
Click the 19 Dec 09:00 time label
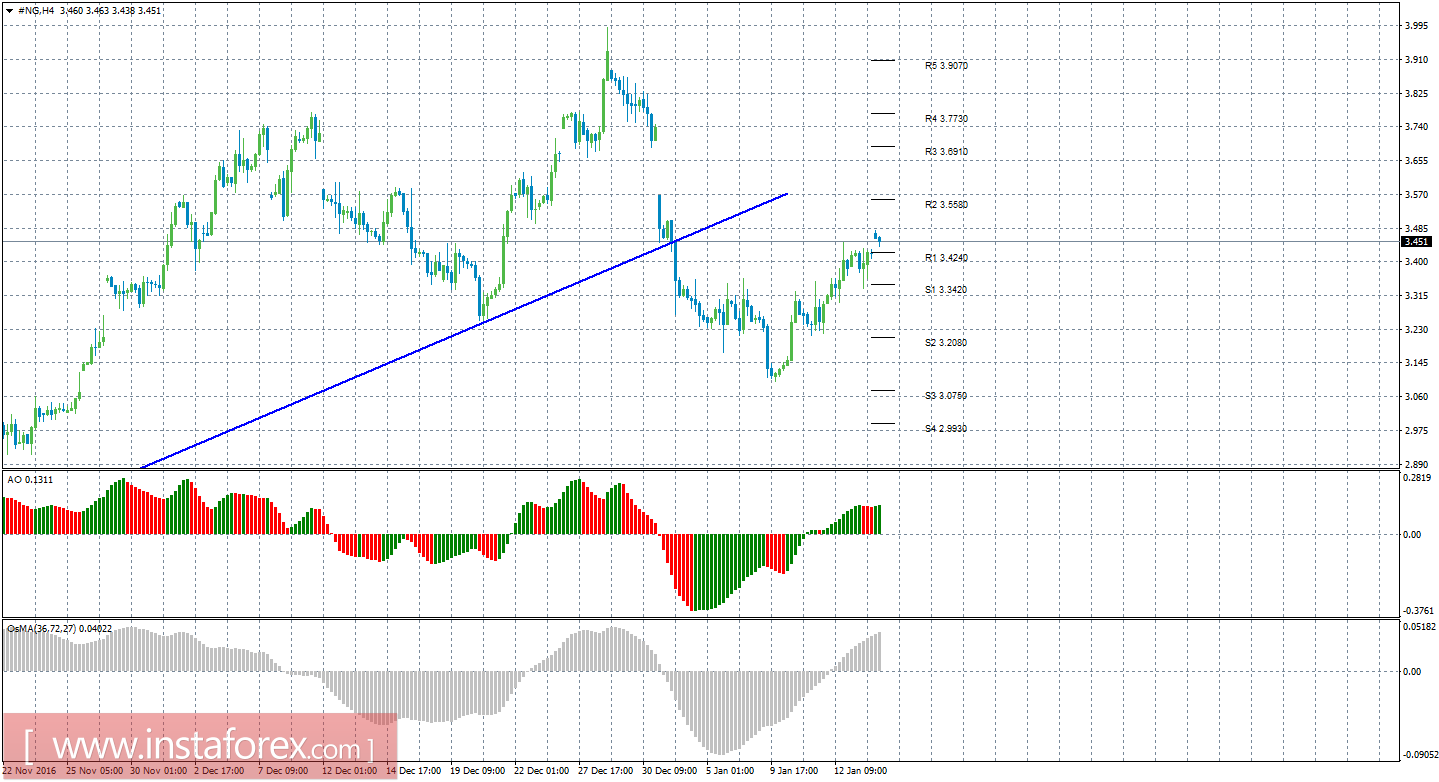[478, 771]
